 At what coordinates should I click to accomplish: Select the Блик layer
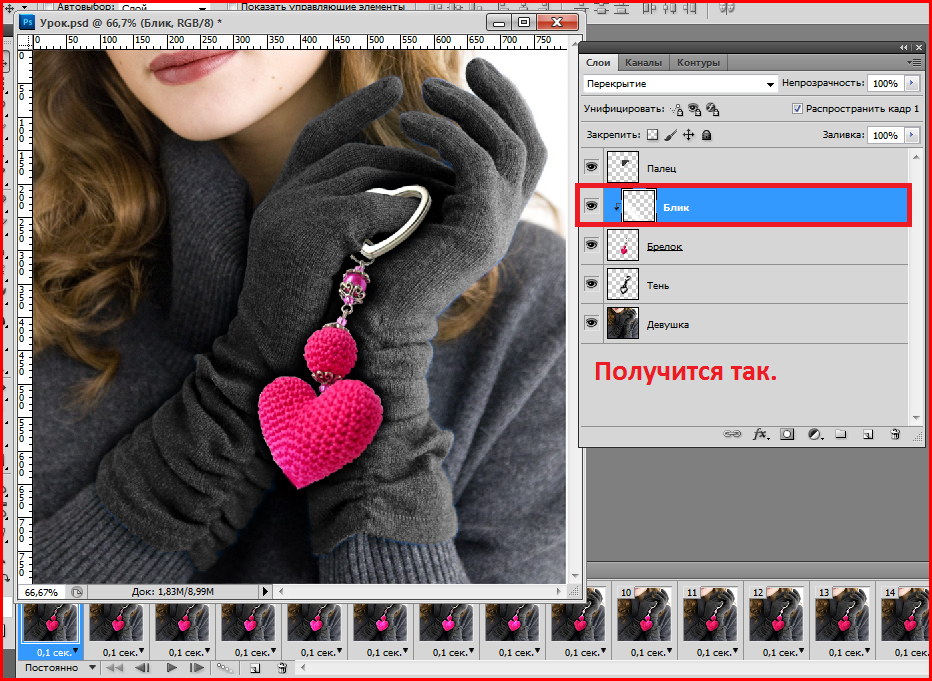(x=756, y=206)
